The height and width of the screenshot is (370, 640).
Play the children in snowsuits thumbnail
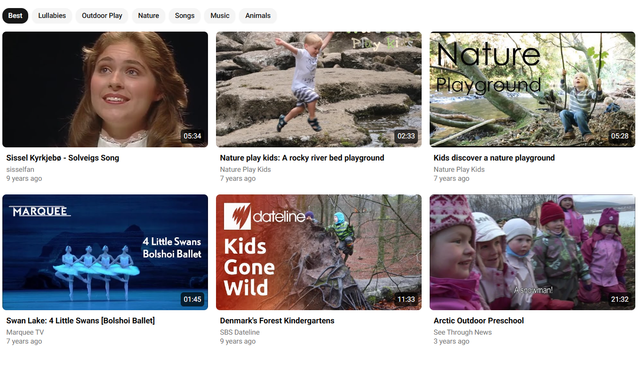click(532, 252)
